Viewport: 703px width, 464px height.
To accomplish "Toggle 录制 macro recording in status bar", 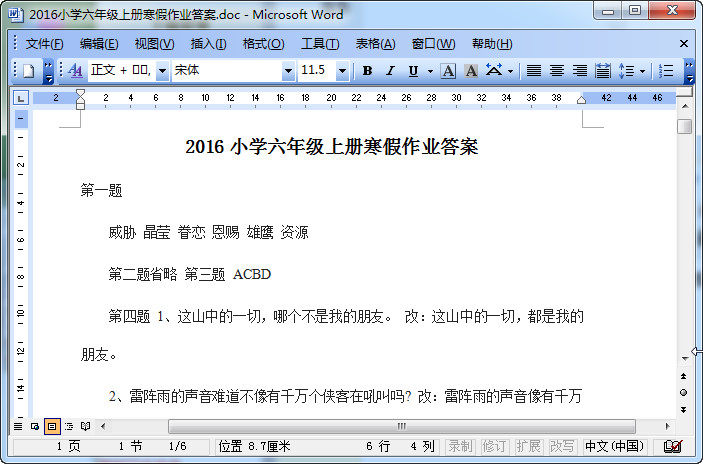I will click(460, 447).
